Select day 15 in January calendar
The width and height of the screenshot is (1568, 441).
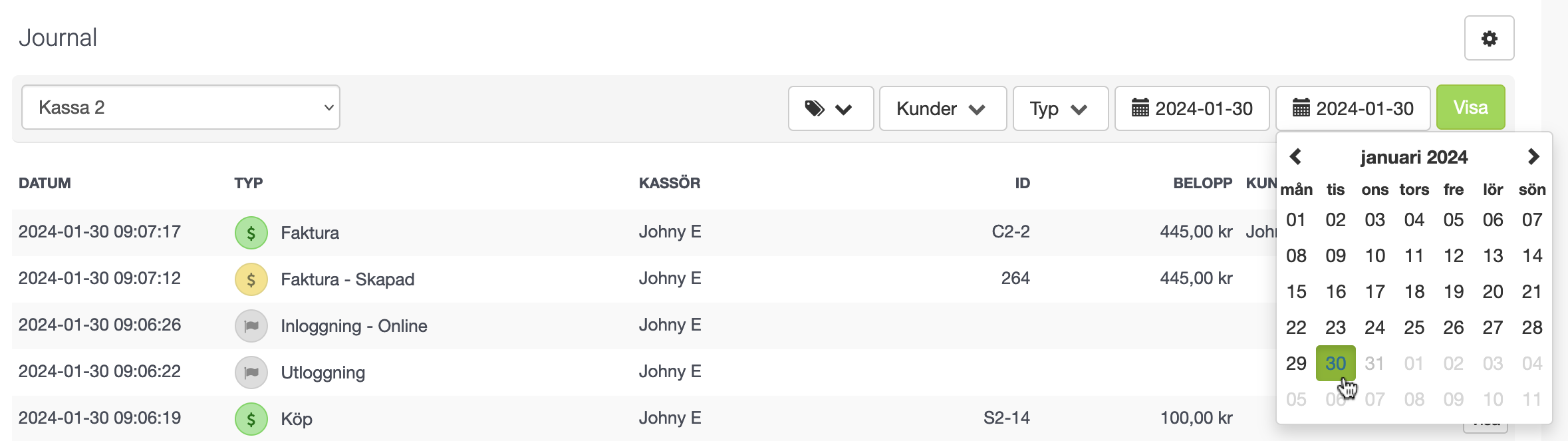(x=1296, y=292)
